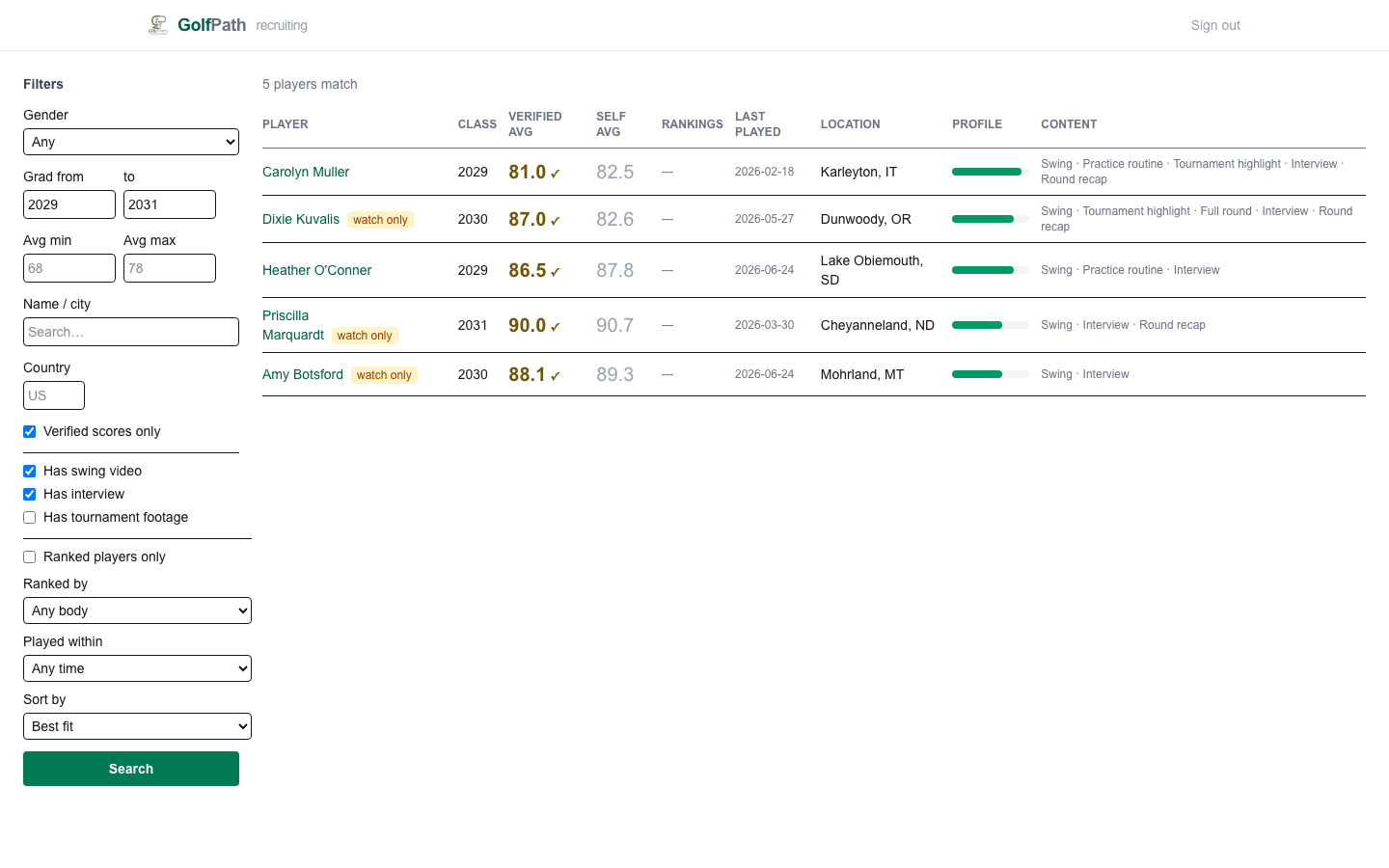Viewport: 1389px width, 868px height.
Task: Click the RANKINGS column header
Action: point(693,124)
